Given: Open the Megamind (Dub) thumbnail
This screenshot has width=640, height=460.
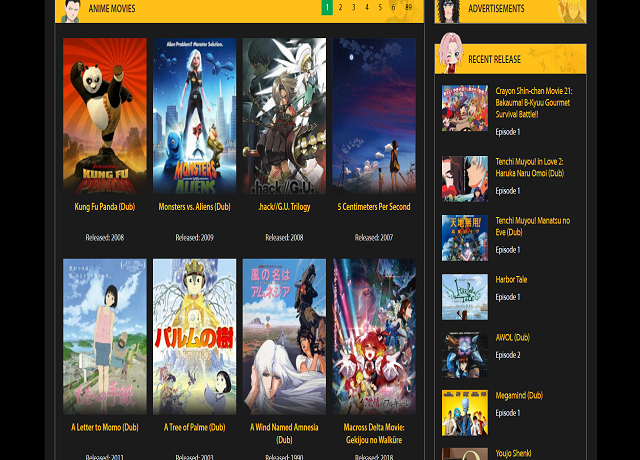Looking at the screenshot, I should pos(465,413).
